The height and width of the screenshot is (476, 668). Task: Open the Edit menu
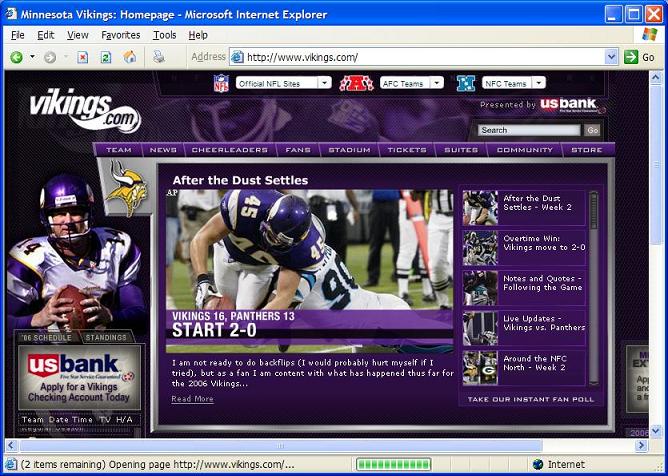46,35
